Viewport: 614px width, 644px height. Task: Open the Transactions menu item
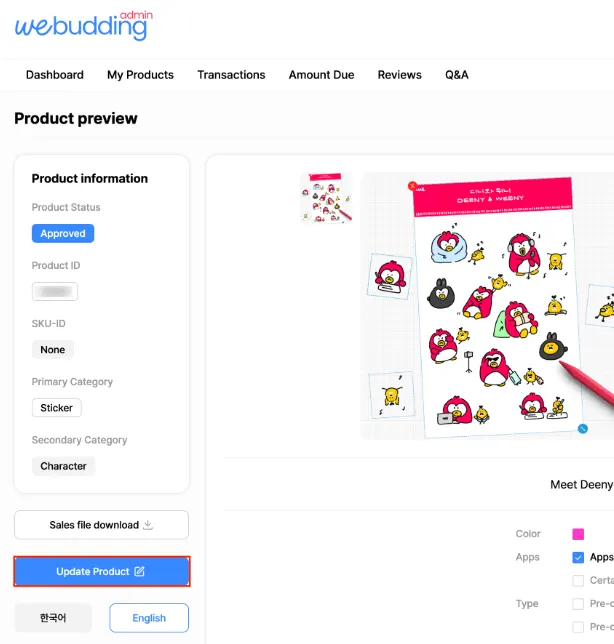[x=231, y=75]
